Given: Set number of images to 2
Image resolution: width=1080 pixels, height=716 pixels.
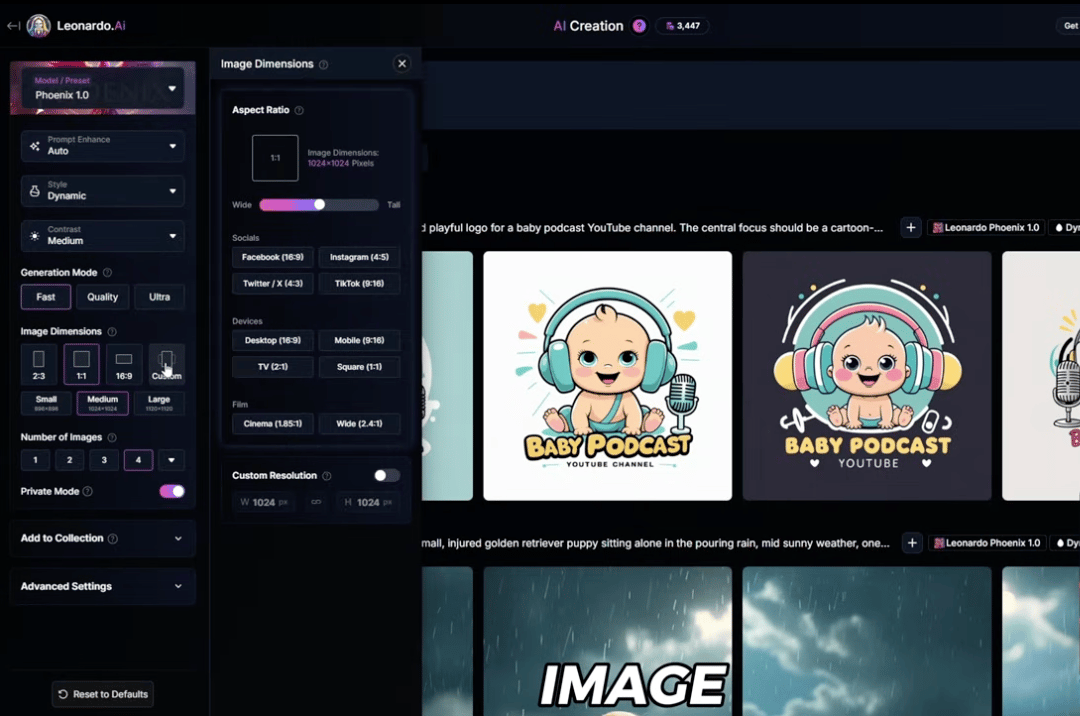Looking at the screenshot, I should [70, 460].
